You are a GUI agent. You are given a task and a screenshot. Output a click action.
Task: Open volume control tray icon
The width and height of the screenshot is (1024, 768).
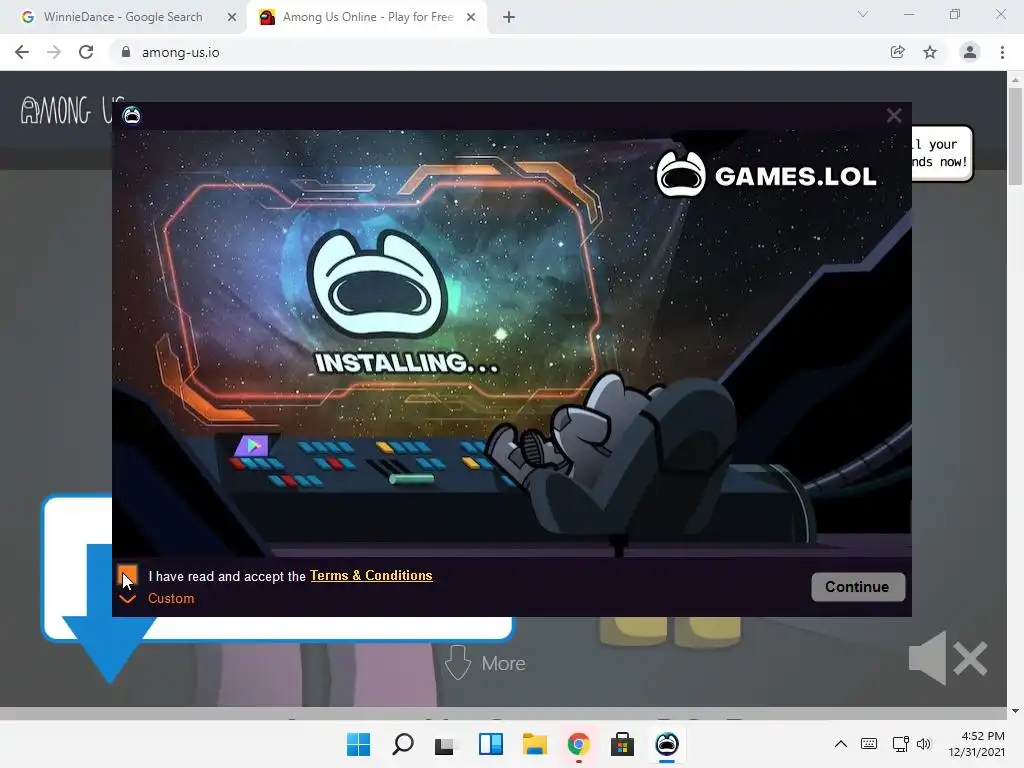click(x=923, y=744)
